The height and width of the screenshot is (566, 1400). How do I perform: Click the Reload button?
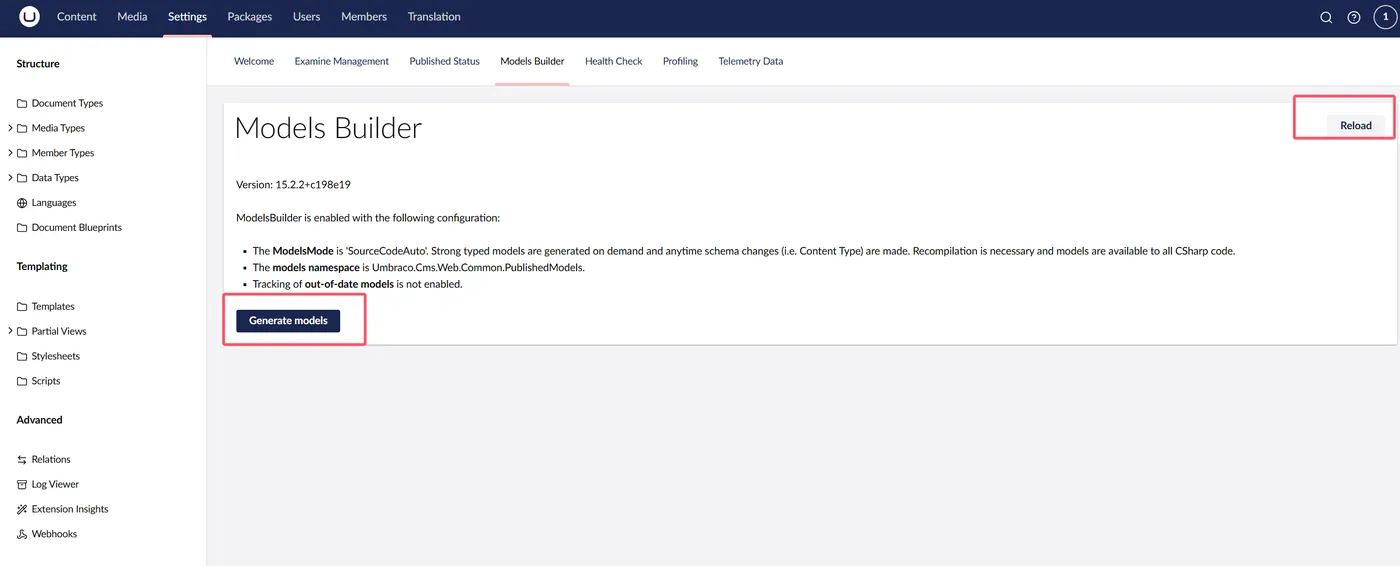[1356, 125]
